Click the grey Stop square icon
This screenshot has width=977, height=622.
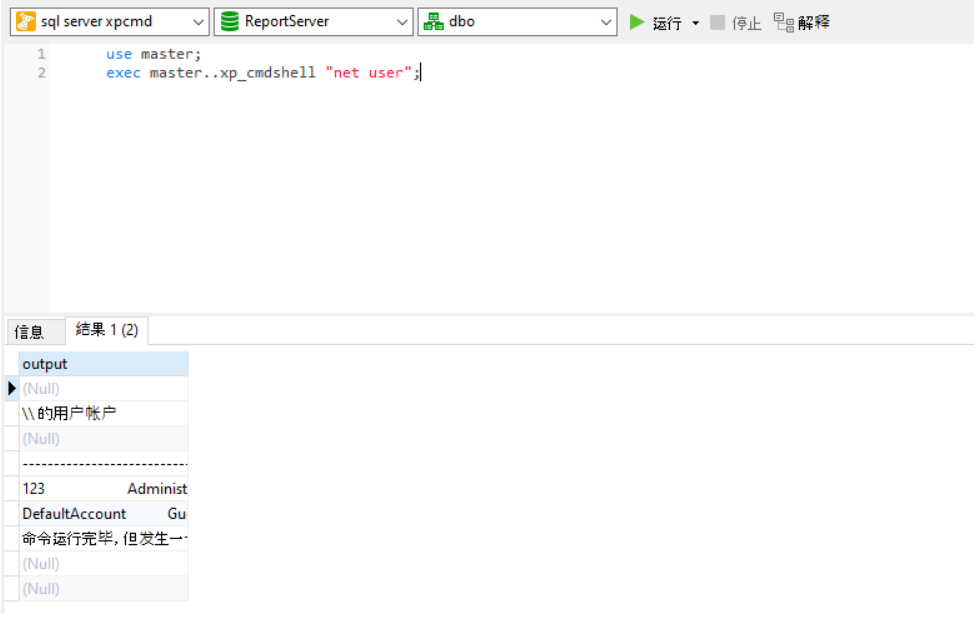tap(718, 22)
